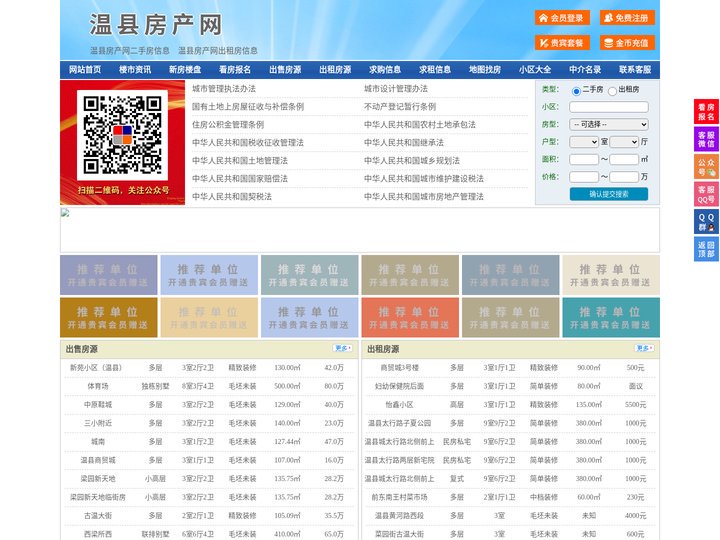The height and width of the screenshot is (540, 720).
Task: Open the 中华人民共和国土地管理法 link
Action: point(240,161)
